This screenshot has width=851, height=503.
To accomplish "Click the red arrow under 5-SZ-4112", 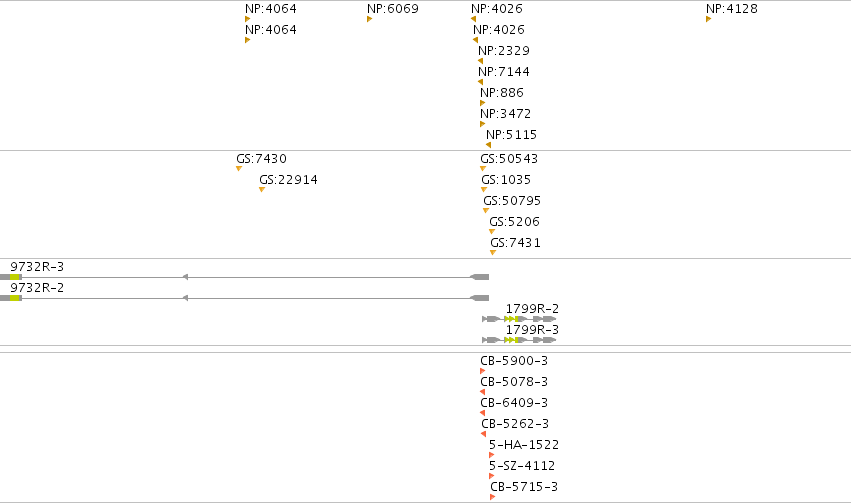I will [491, 476].
